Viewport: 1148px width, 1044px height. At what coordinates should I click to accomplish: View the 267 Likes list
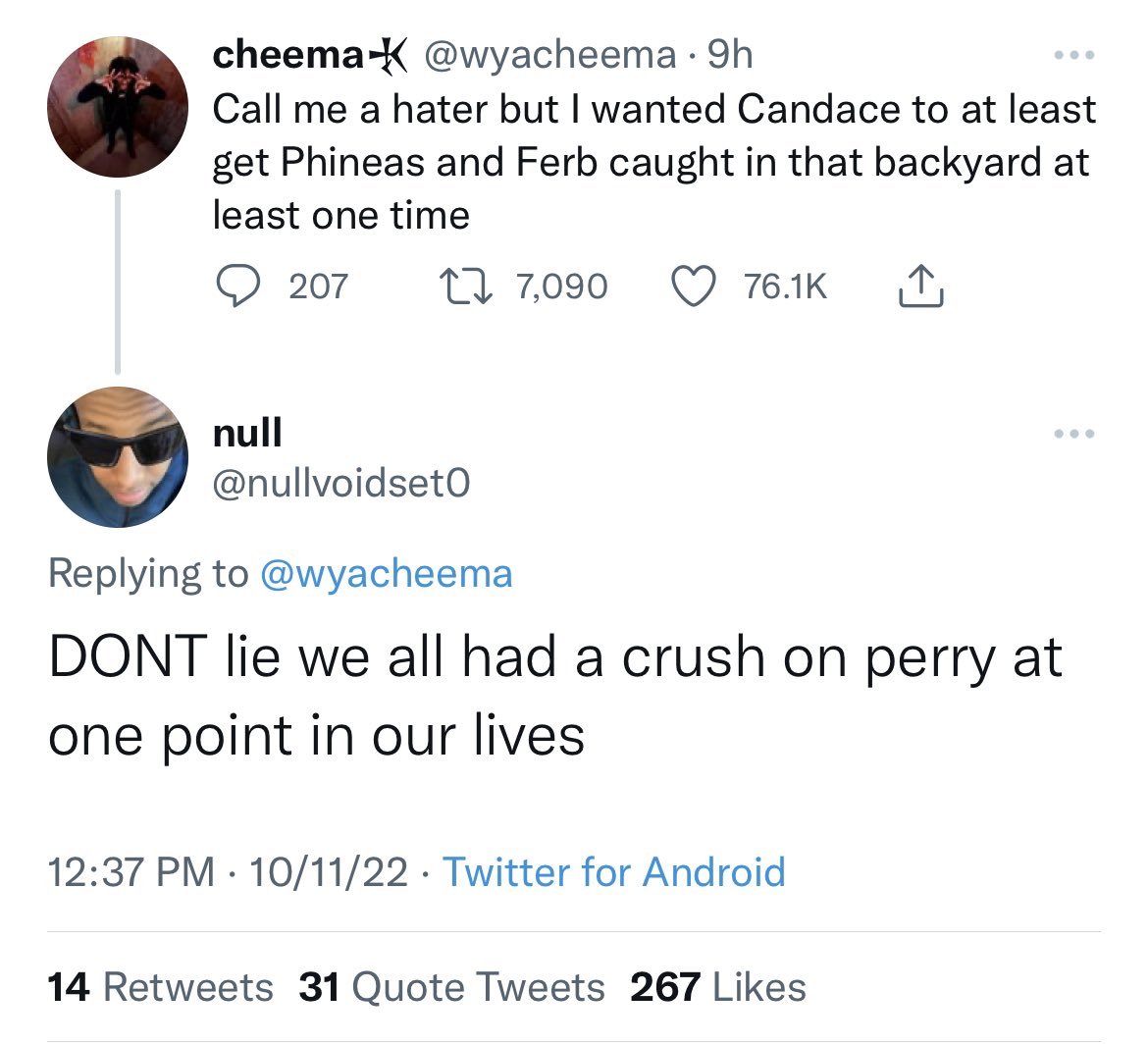[x=718, y=987]
